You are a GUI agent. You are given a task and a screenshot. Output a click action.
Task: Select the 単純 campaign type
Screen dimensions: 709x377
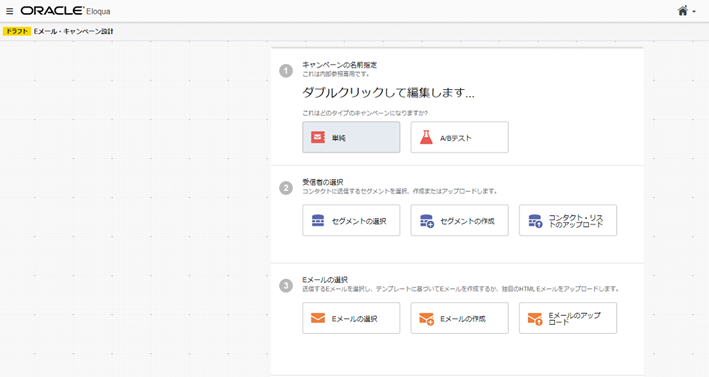[x=351, y=137]
